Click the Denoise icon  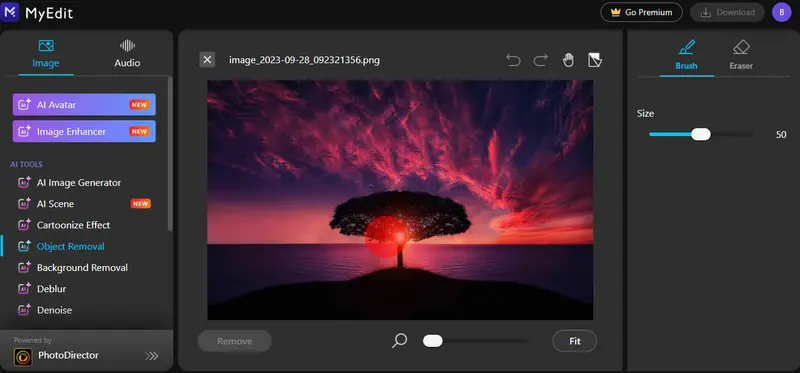tap(24, 310)
